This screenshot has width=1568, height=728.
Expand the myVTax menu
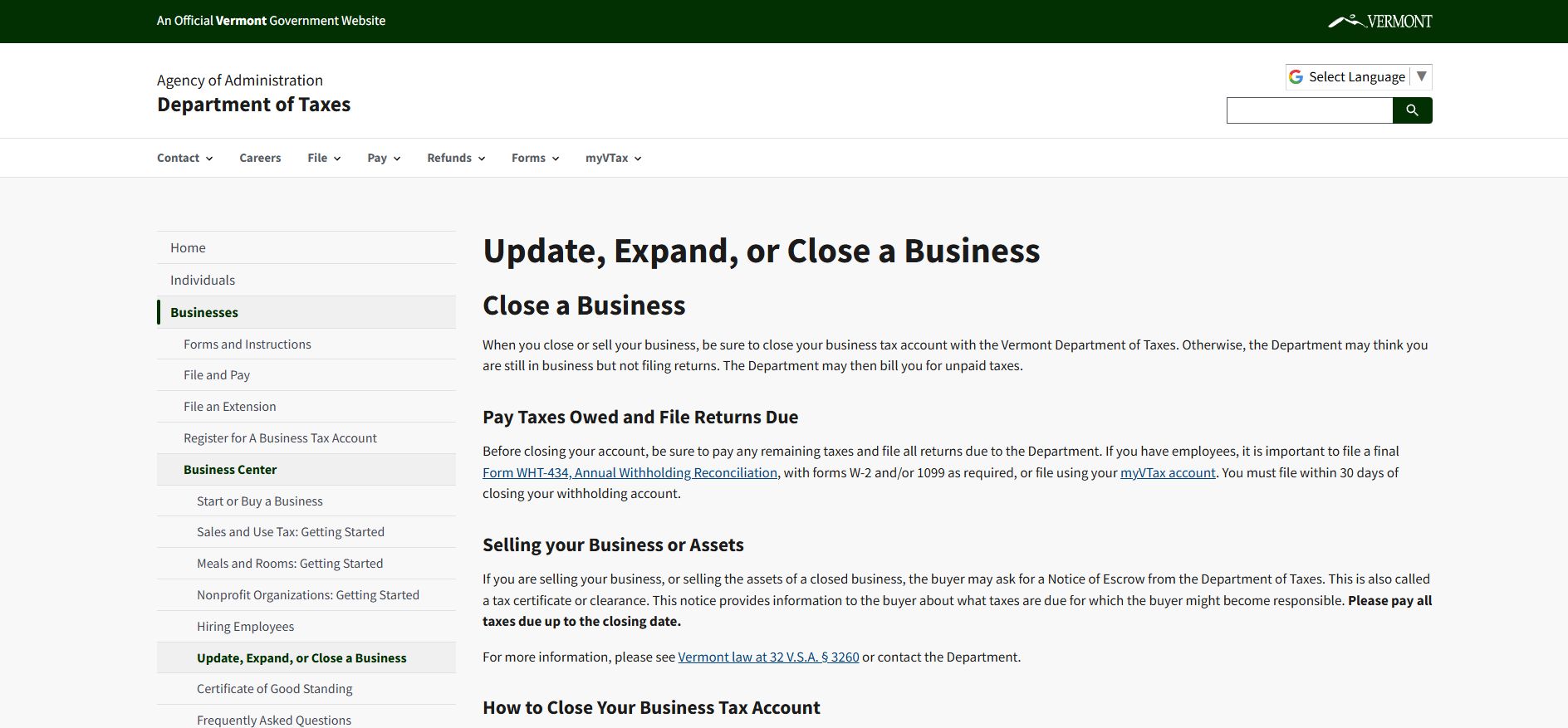tap(613, 158)
